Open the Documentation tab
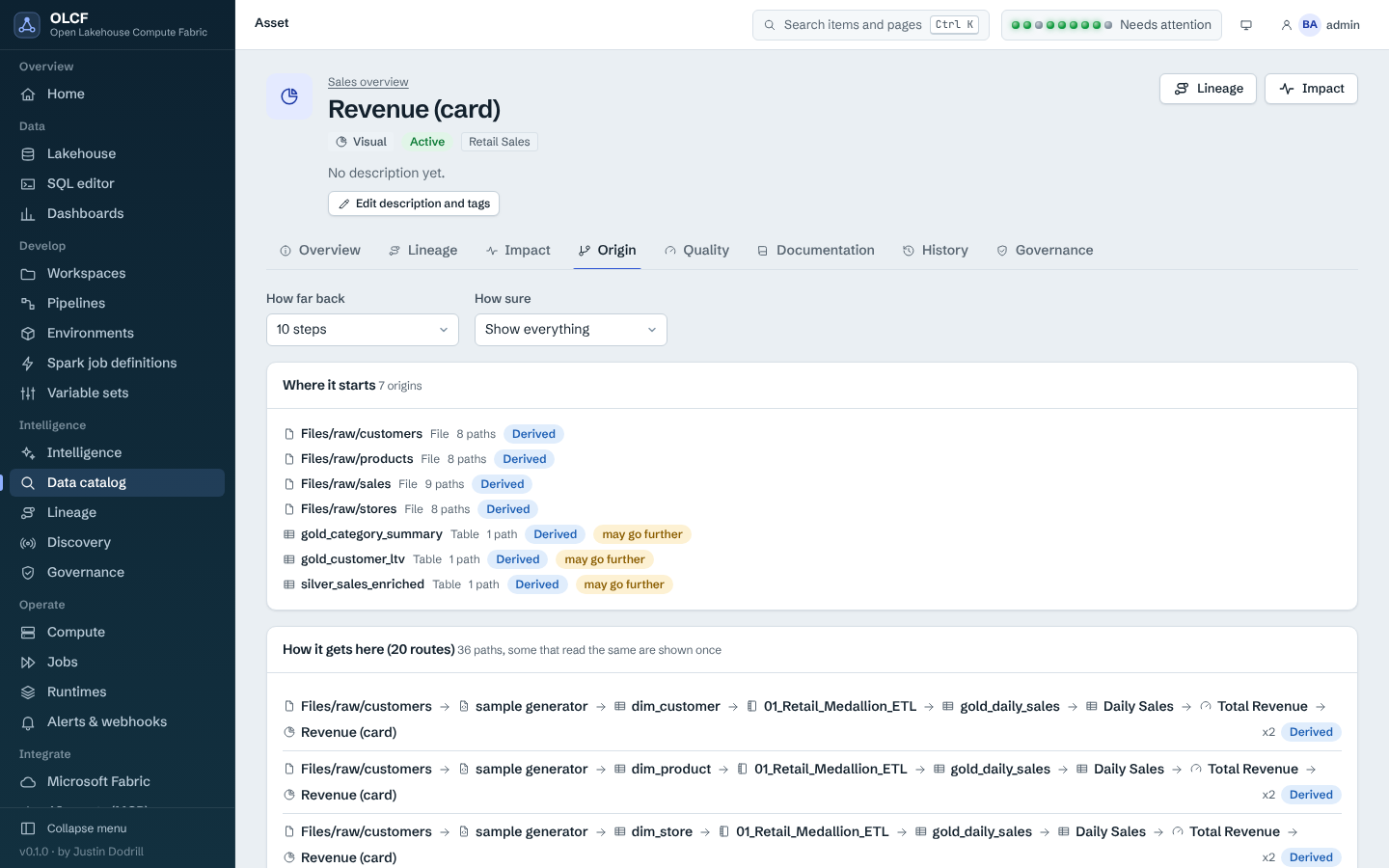 tap(816, 250)
